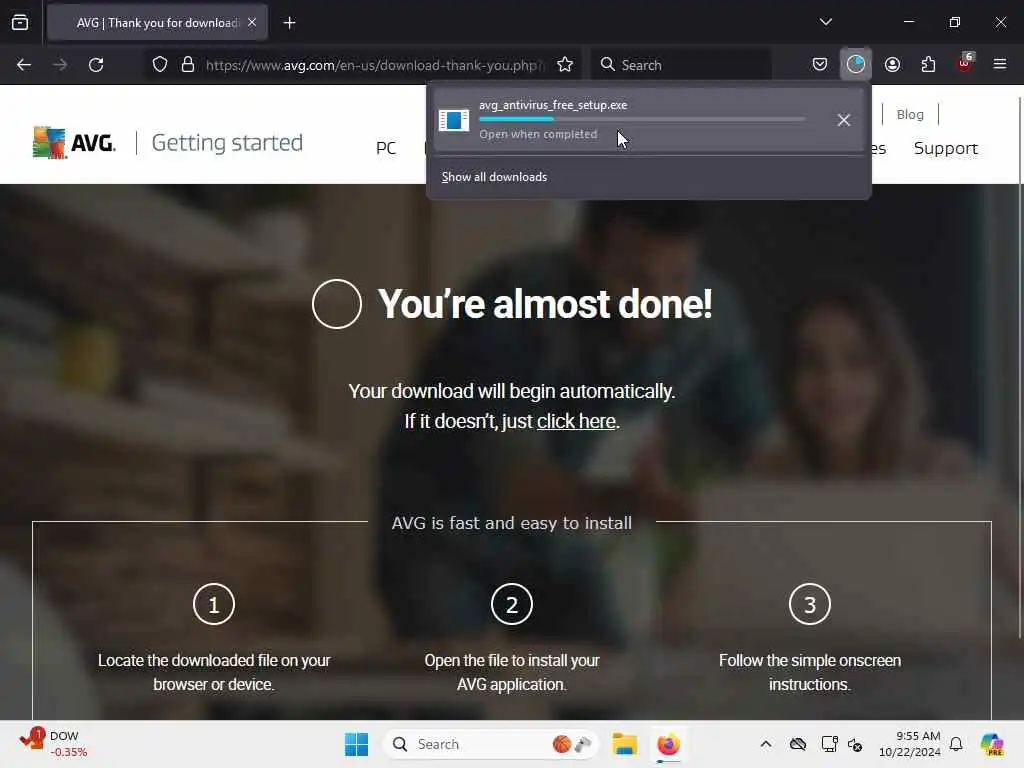Show hidden system tray icons
1024x768 pixels.
coord(765,744)
